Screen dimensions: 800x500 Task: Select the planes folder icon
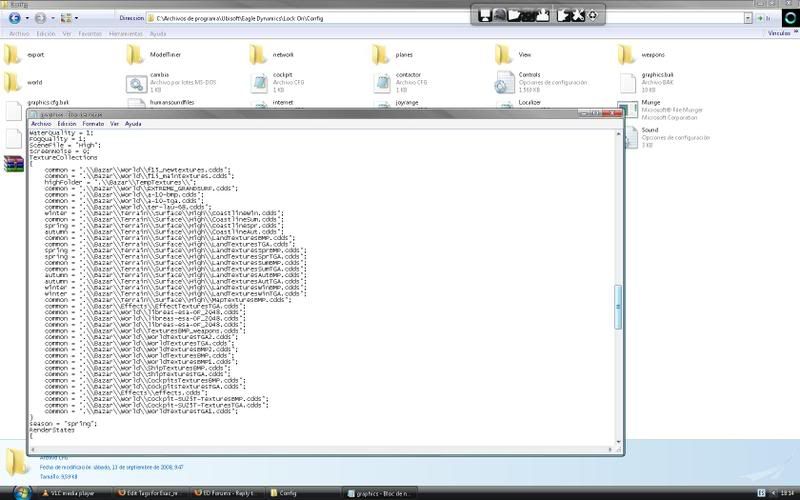[x=381, y=54]
